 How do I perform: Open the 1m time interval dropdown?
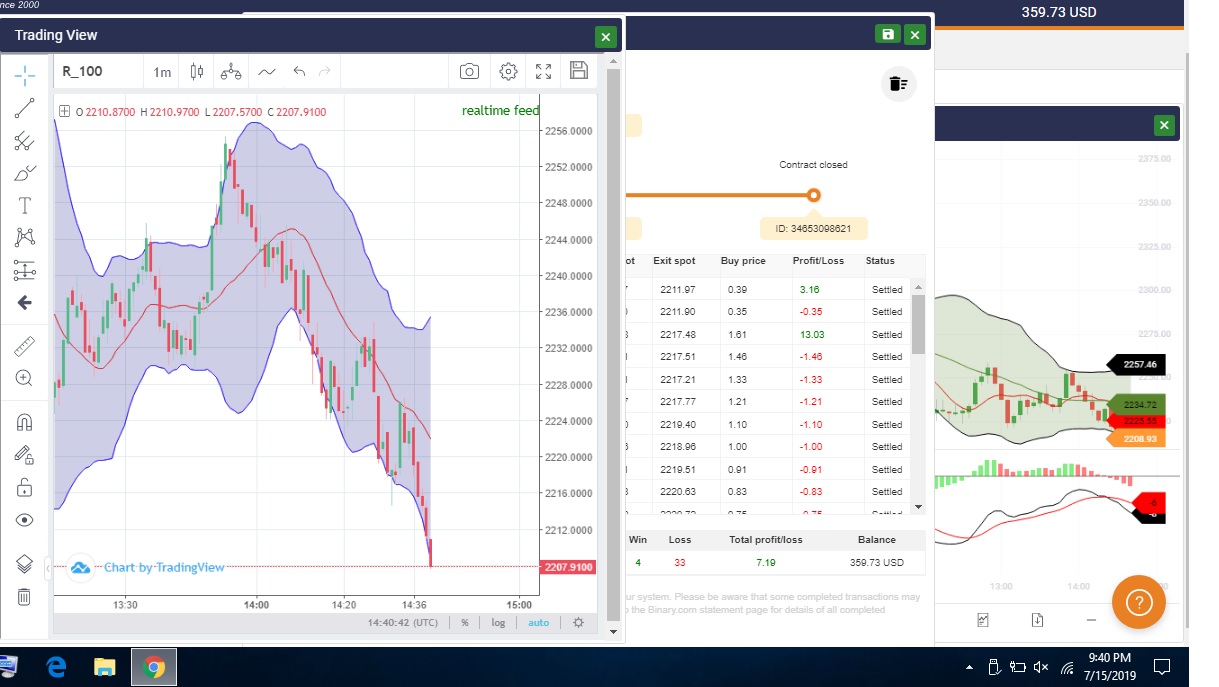coord(162,72)
